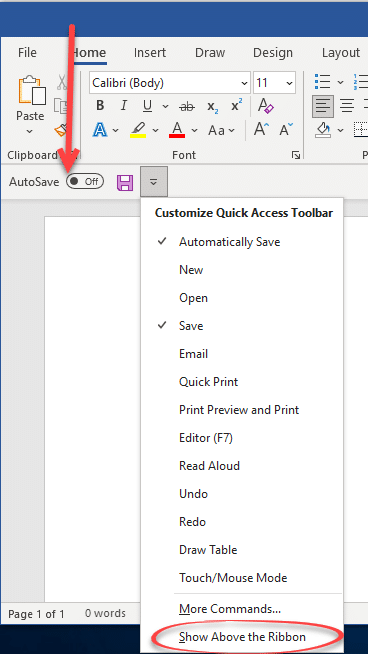368x654 pixels.
Task: Clear all formatting icon
Action: click(x=266, y=106)
